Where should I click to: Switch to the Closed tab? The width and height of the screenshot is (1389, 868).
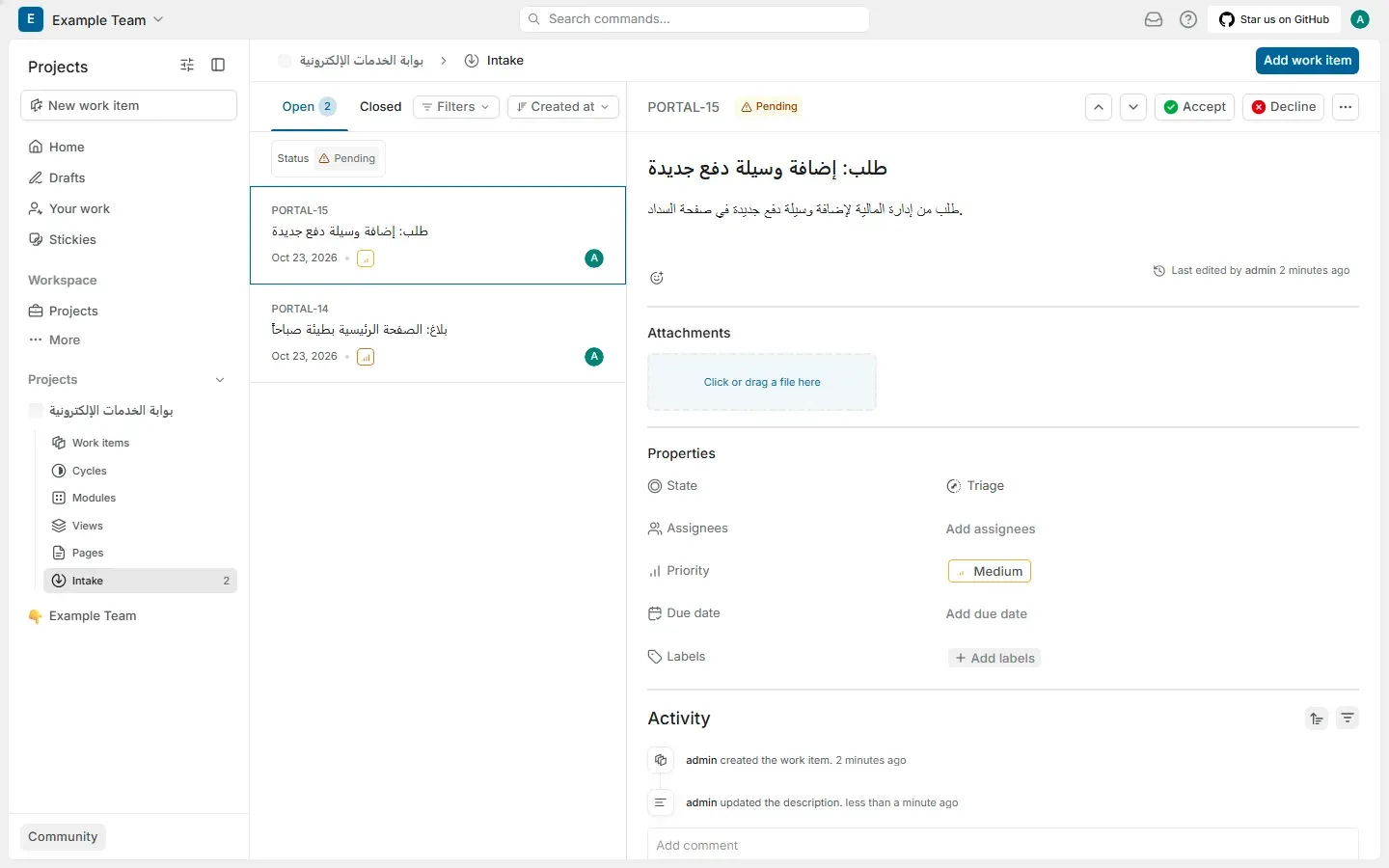(380, 107)
